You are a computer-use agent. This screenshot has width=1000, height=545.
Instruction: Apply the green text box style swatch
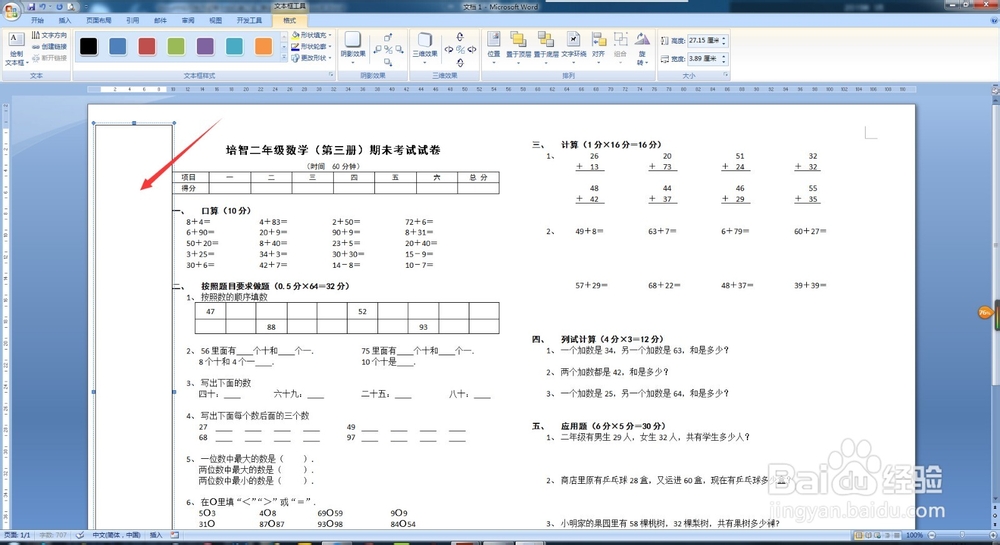point(176,46)
